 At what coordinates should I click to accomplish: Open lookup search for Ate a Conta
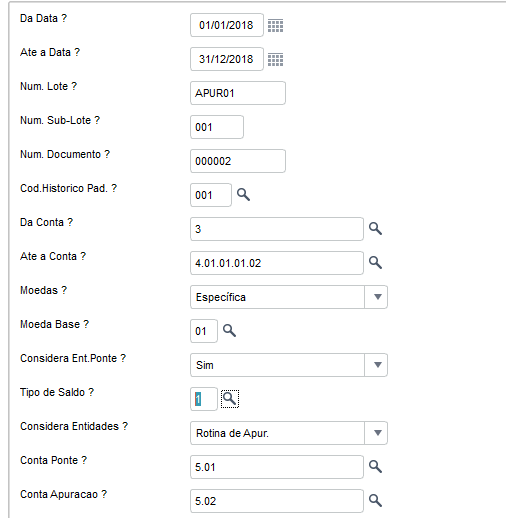pos(375,263)
